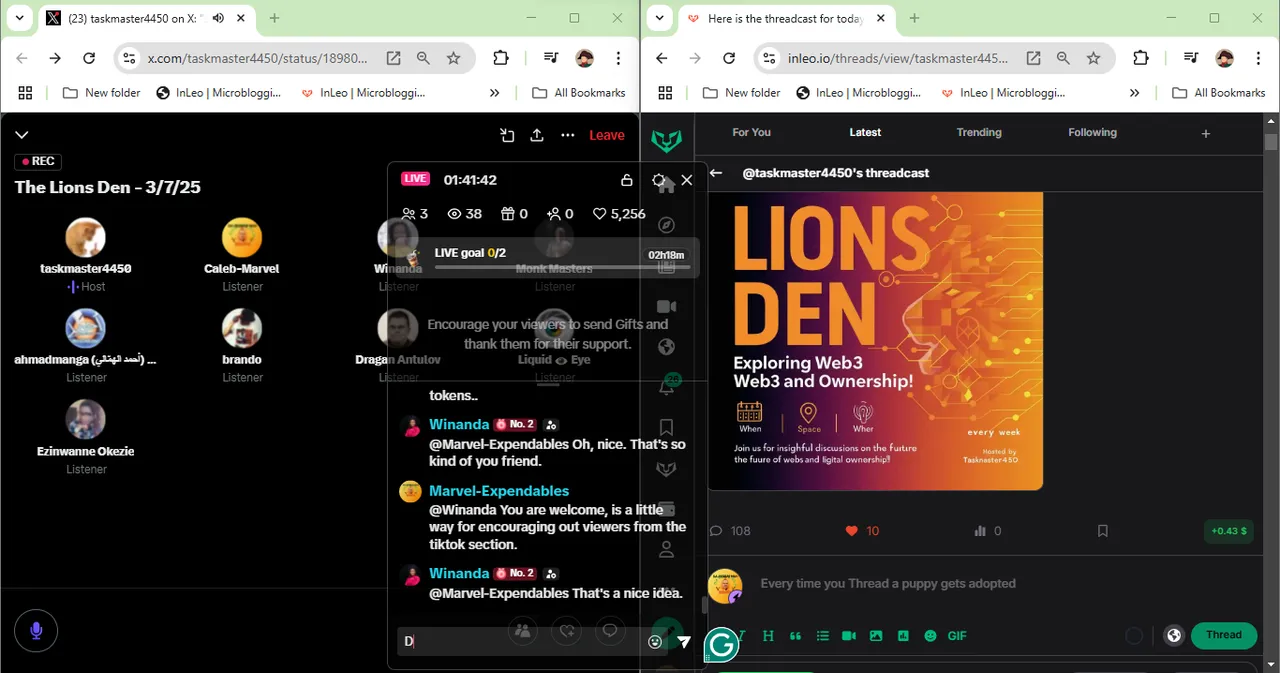Add a video to the thread
Screen dimensions: 1280x673
(x=849, y=636)
